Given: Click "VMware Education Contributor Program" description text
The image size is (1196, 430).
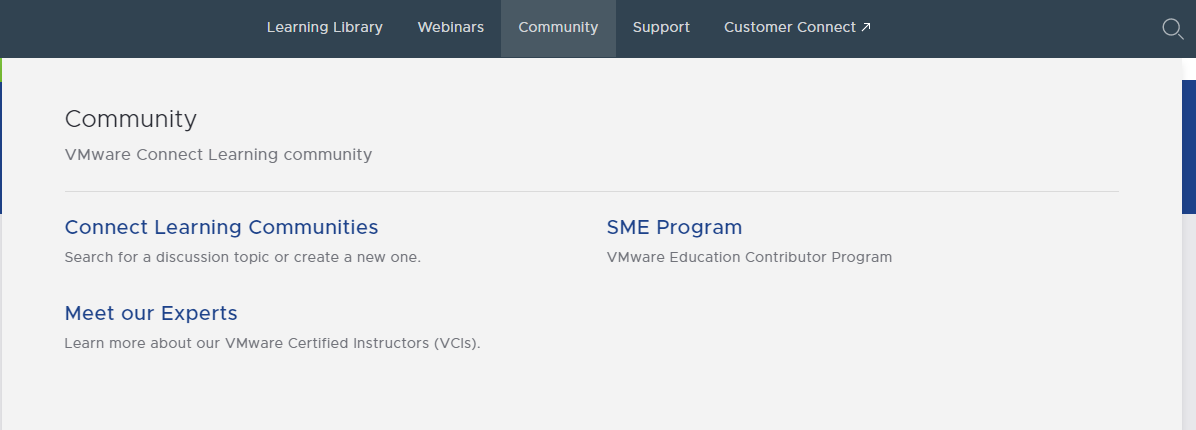Looking at the screenshot, I should 749,258.
